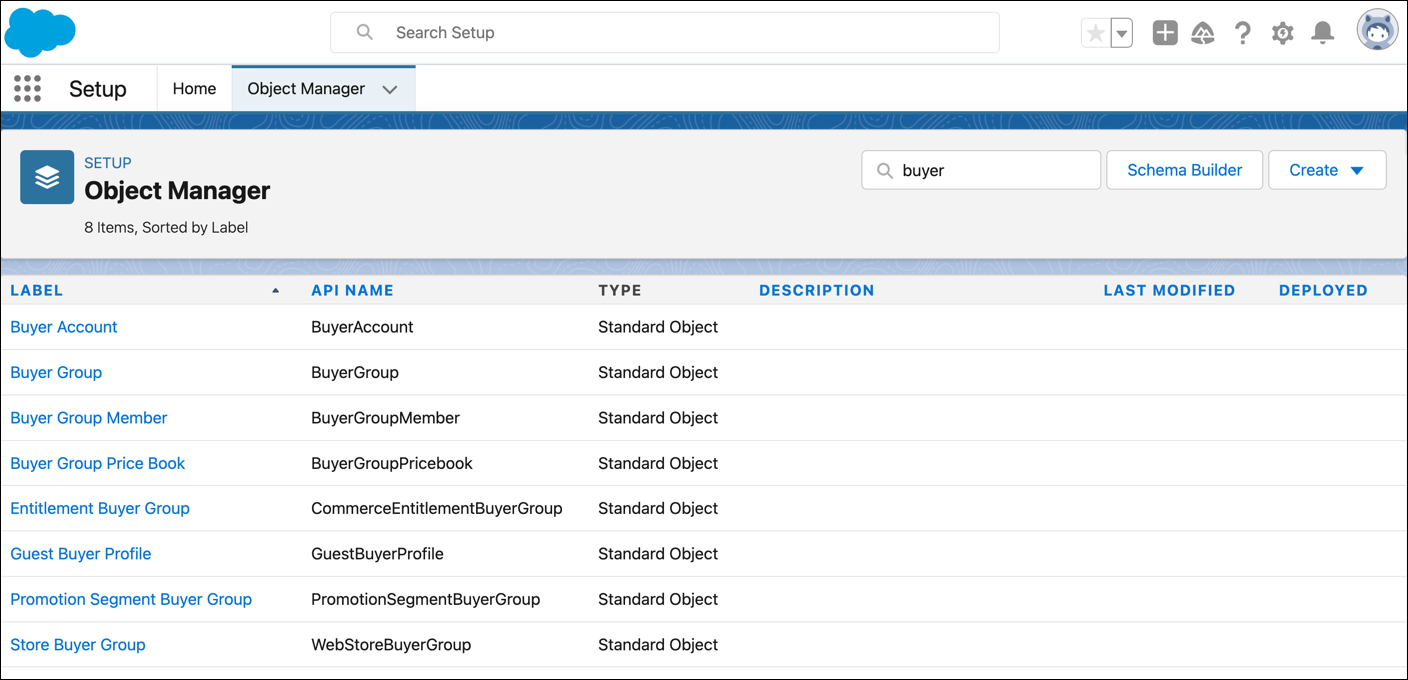This screenshot has width=1408, height=680.
Task: Click the API name BuyerGroupPricebook
Action: coord(392,463)
